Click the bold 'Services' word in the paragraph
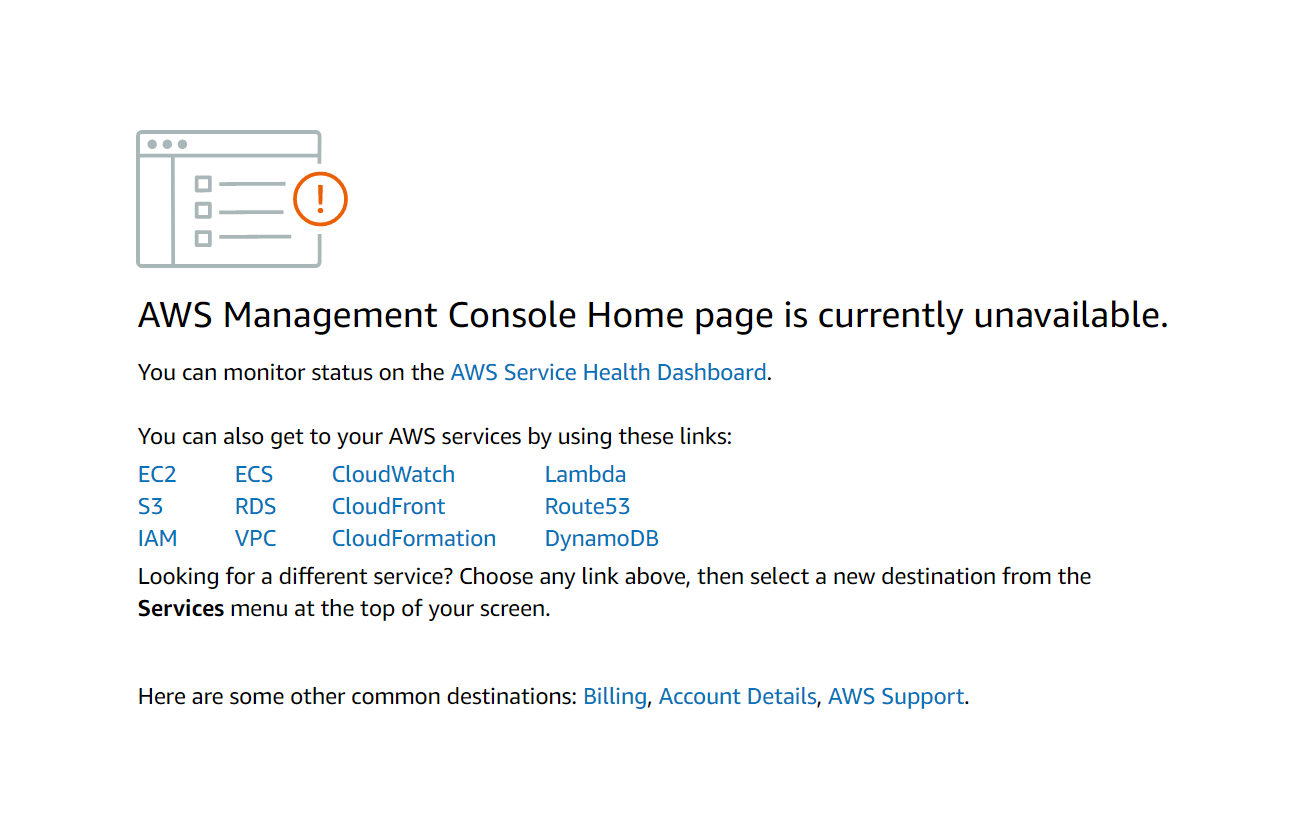1307x819 pixels. [181, 608]
